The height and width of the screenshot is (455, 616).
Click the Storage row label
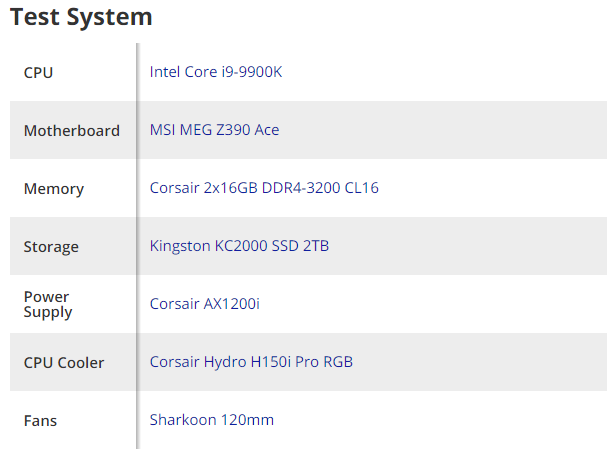tap(51, 247)
